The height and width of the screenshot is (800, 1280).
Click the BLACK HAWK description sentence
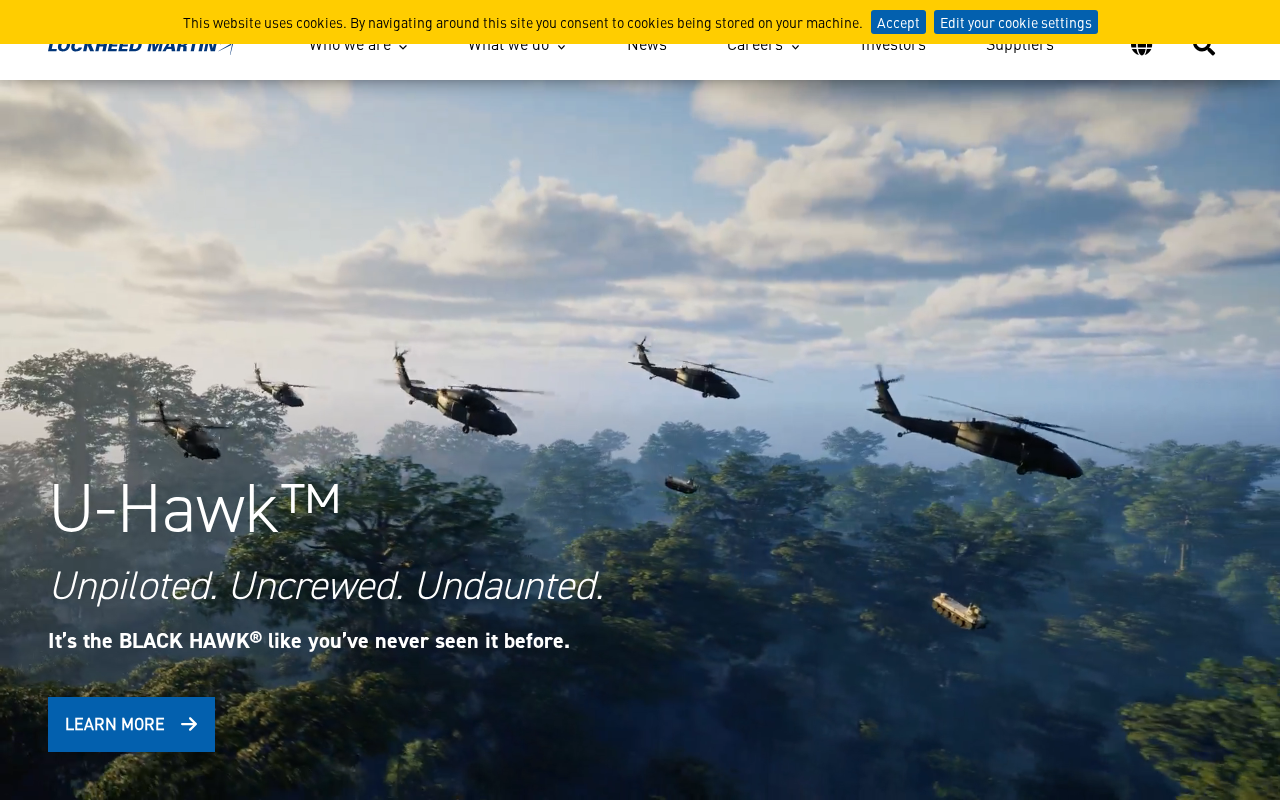309,641
